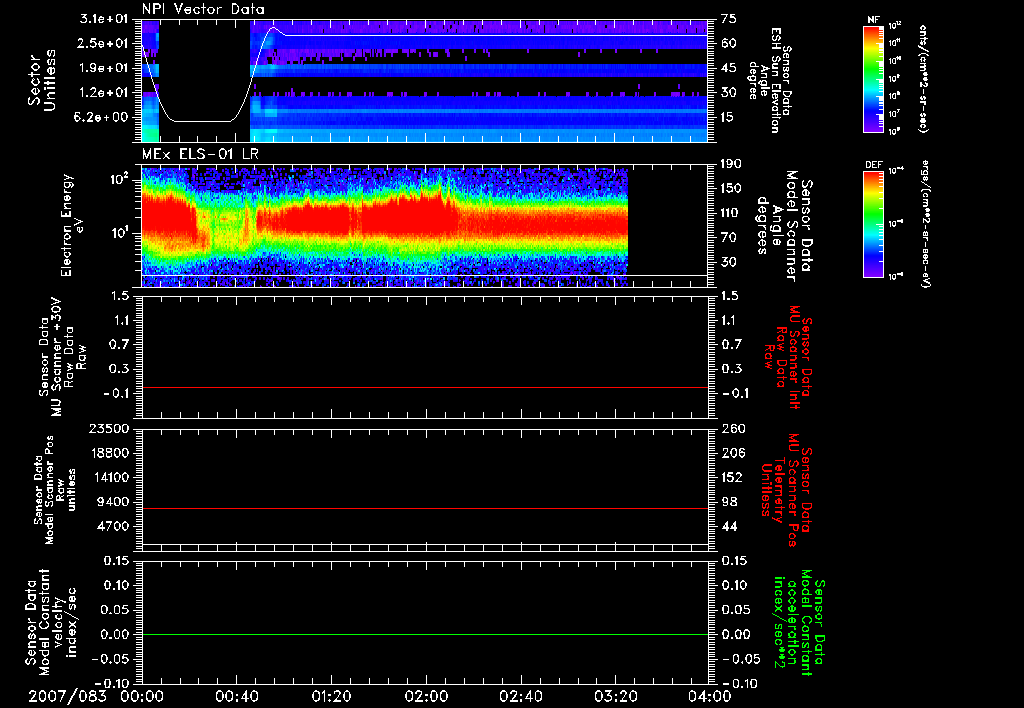Click the red MU Scanner Pos Telemetry label
Screen dimensions: 1024x708
pyautogui.click(x=787, y=490)
